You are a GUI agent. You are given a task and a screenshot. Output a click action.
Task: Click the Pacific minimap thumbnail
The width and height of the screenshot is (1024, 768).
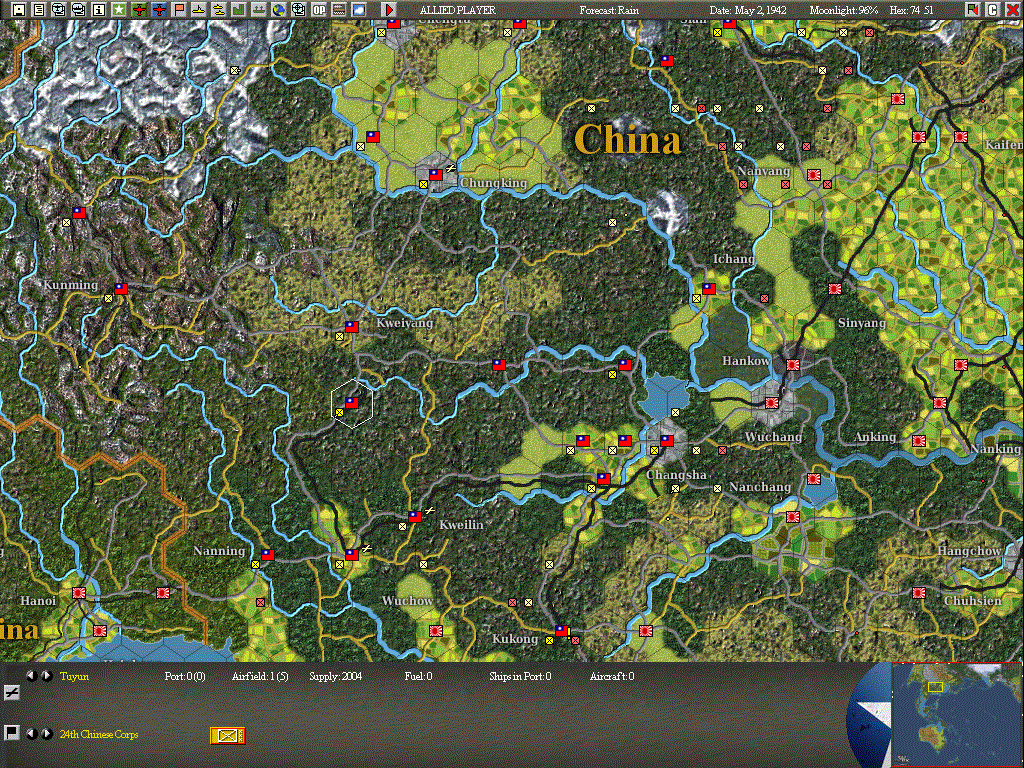tap(955, 714)
